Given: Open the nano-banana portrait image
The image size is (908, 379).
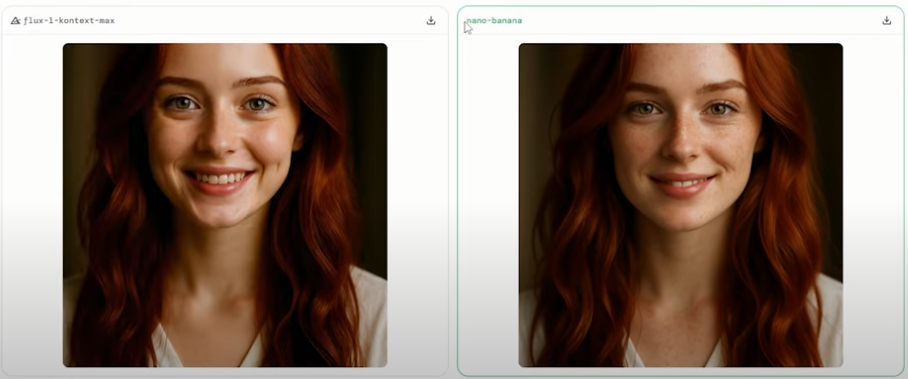Looking at the screenshot, I should (x=680, y=205).
